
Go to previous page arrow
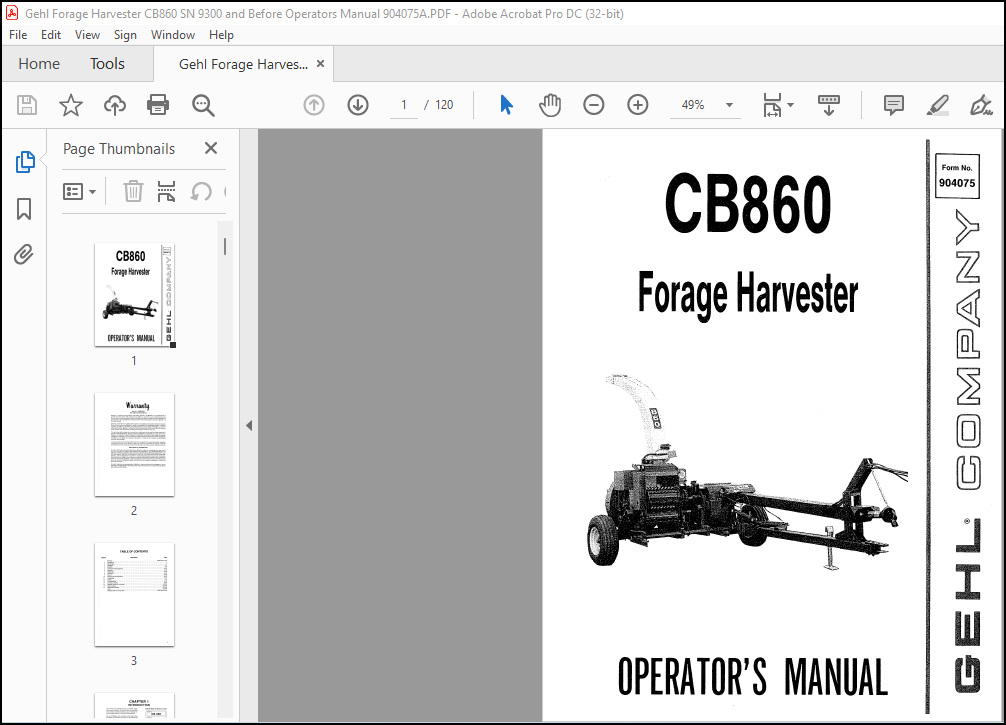pyautogui.click(x=314, y=105)
